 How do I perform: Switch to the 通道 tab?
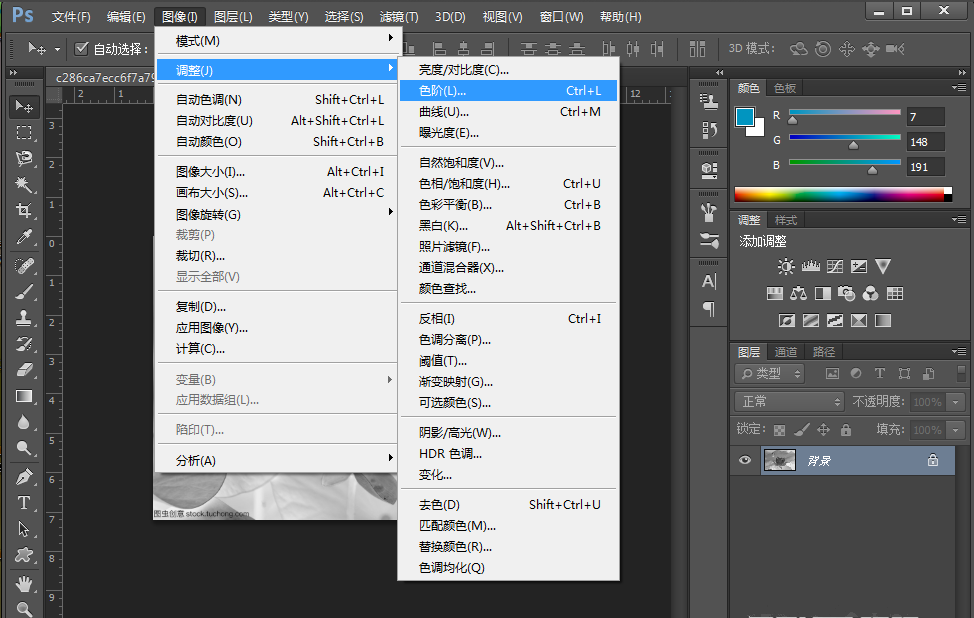tap(785, 352)
